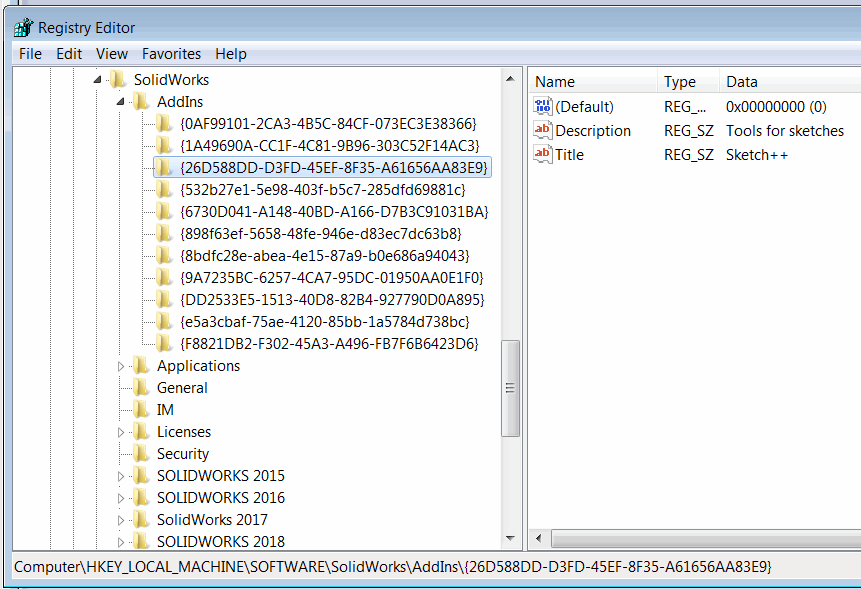Click tree pane scroll up arrow
Image resolution: width=861 pixels, height=589 pixels.
tap(511, 78)
